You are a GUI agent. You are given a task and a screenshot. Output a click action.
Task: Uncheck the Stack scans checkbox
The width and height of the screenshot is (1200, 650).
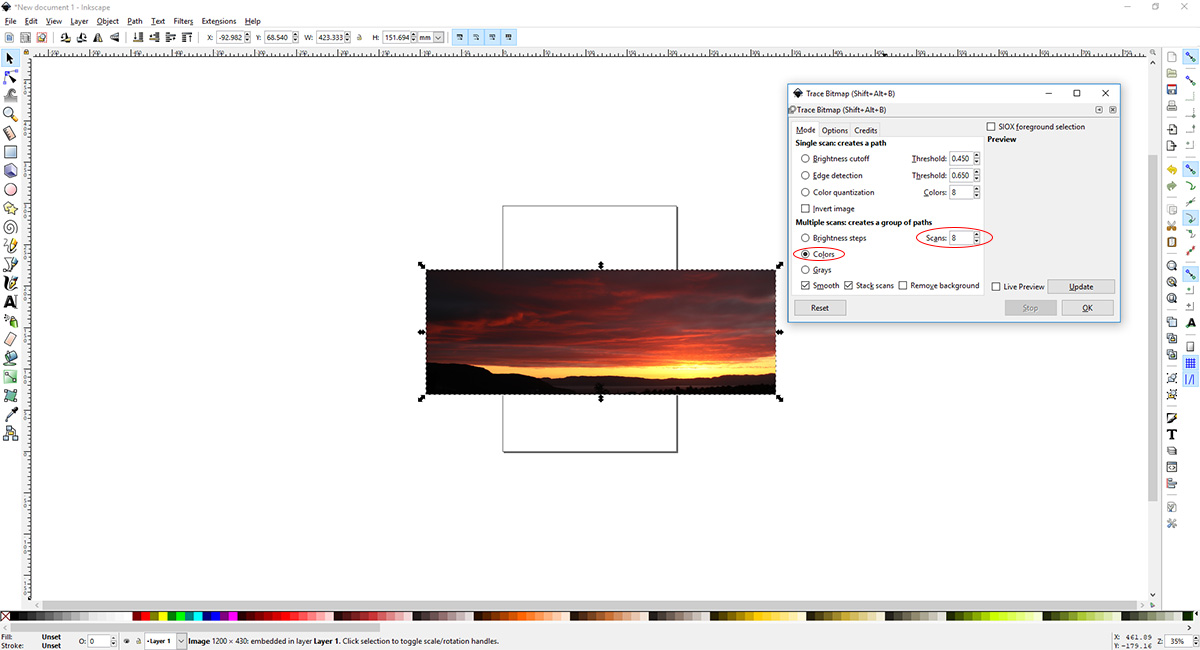click(x=848, y=286)
